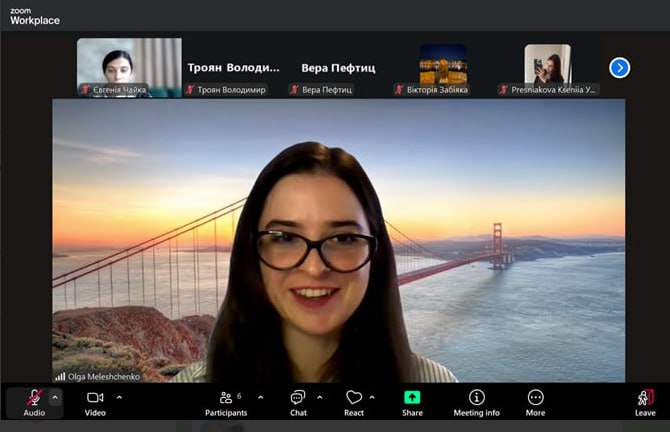
Task: Show next participants with the blue arrow
Action: (620, 67)
